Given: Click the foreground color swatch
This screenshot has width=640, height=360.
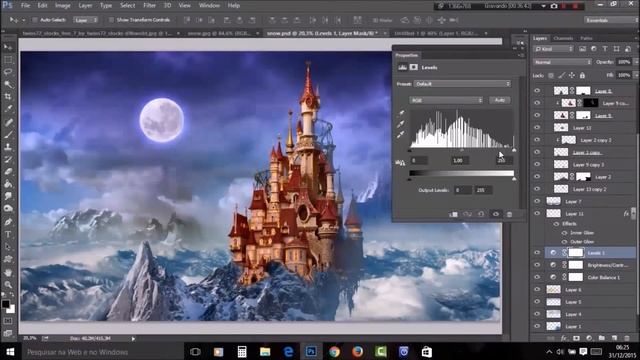Looking at the screenshot, I should click(5, 304).
